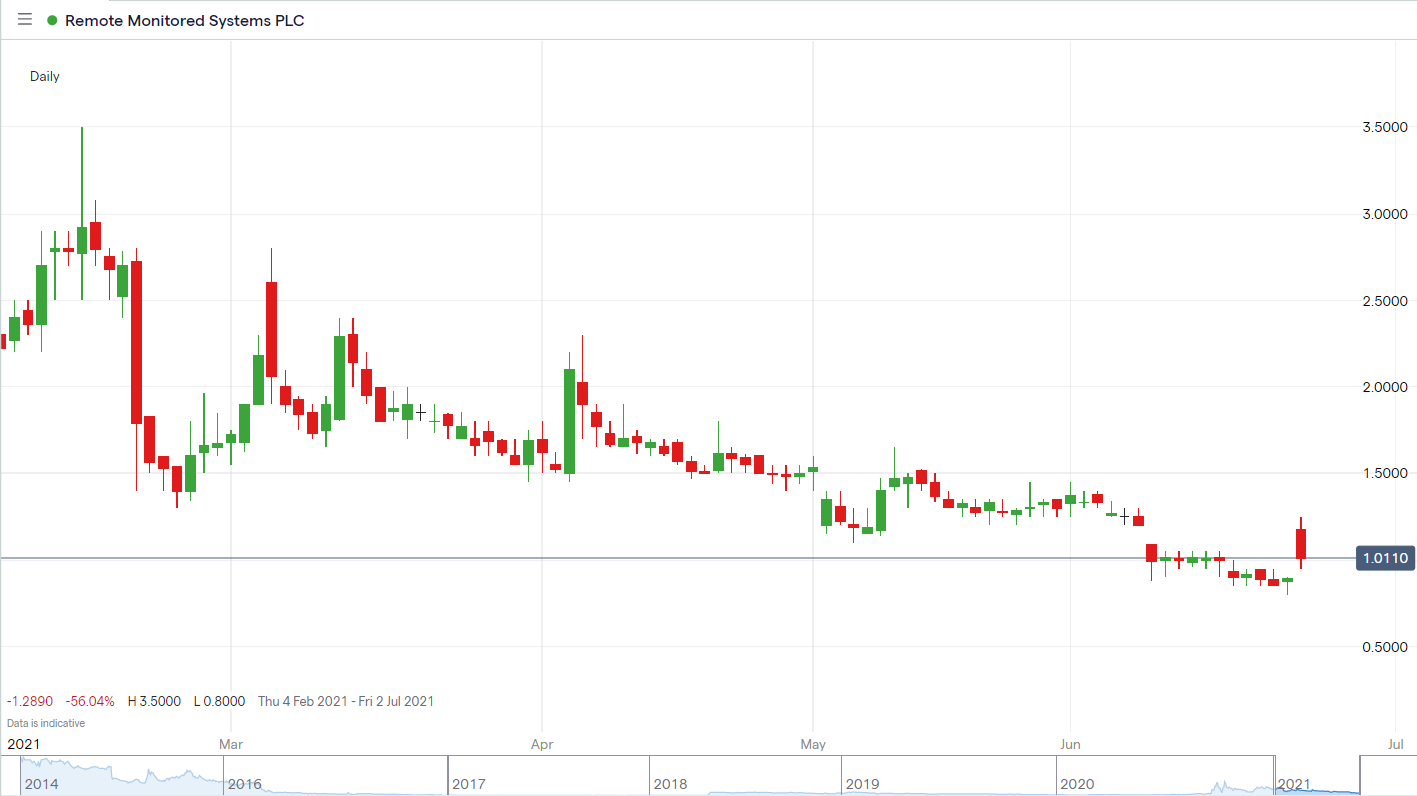This screenshot has width=1417, height=796.
Task: Click the 2.5000 price axis label
Action: (x=1386, y=301)
